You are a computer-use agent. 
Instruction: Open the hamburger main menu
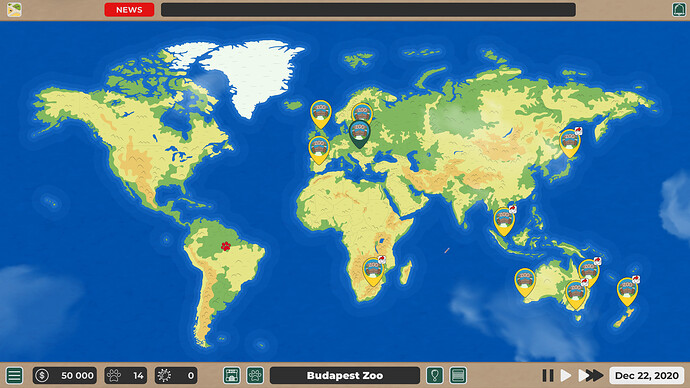(x=14, y=376)
